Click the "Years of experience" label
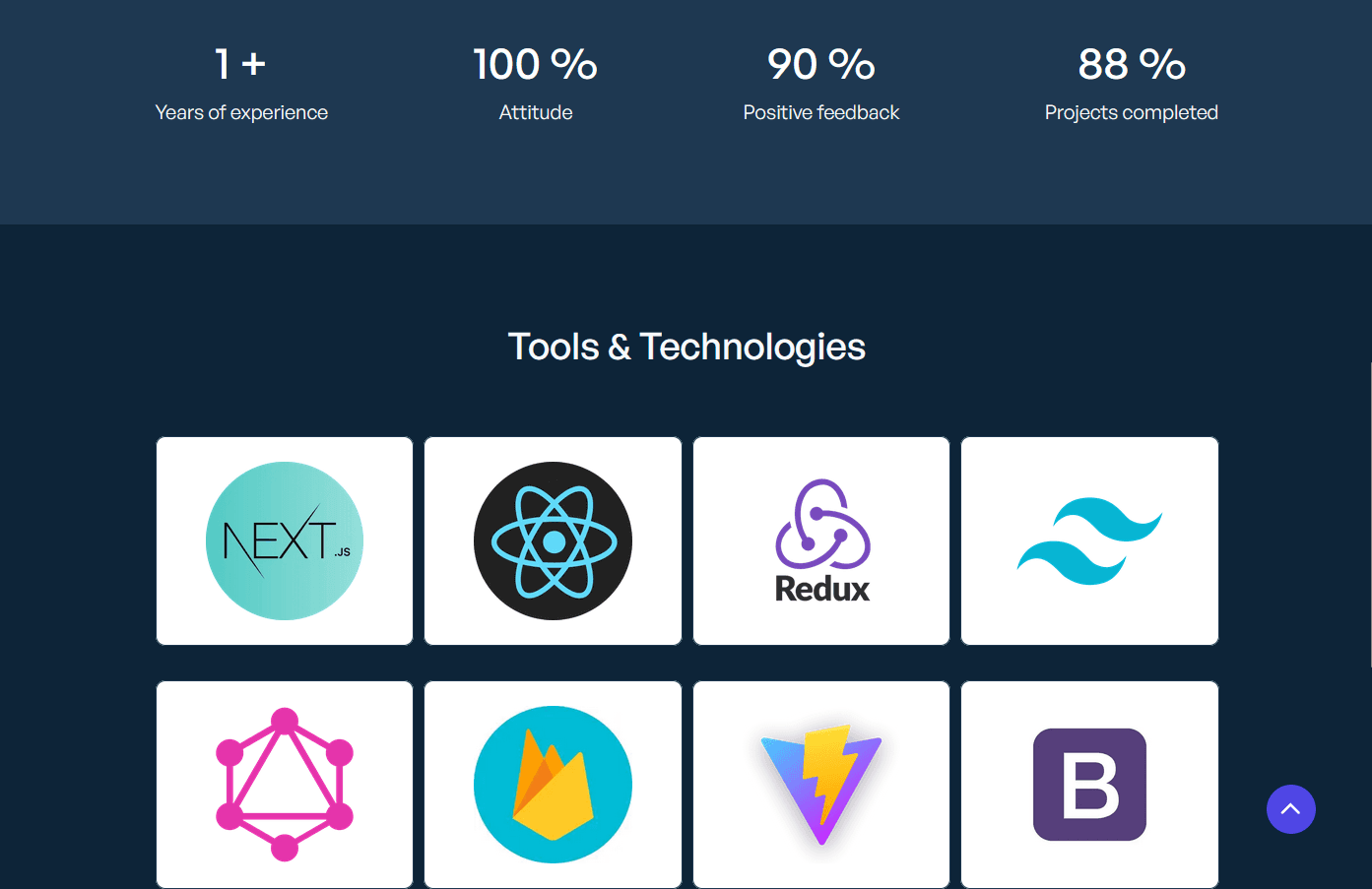 click(x=241, y=112)
